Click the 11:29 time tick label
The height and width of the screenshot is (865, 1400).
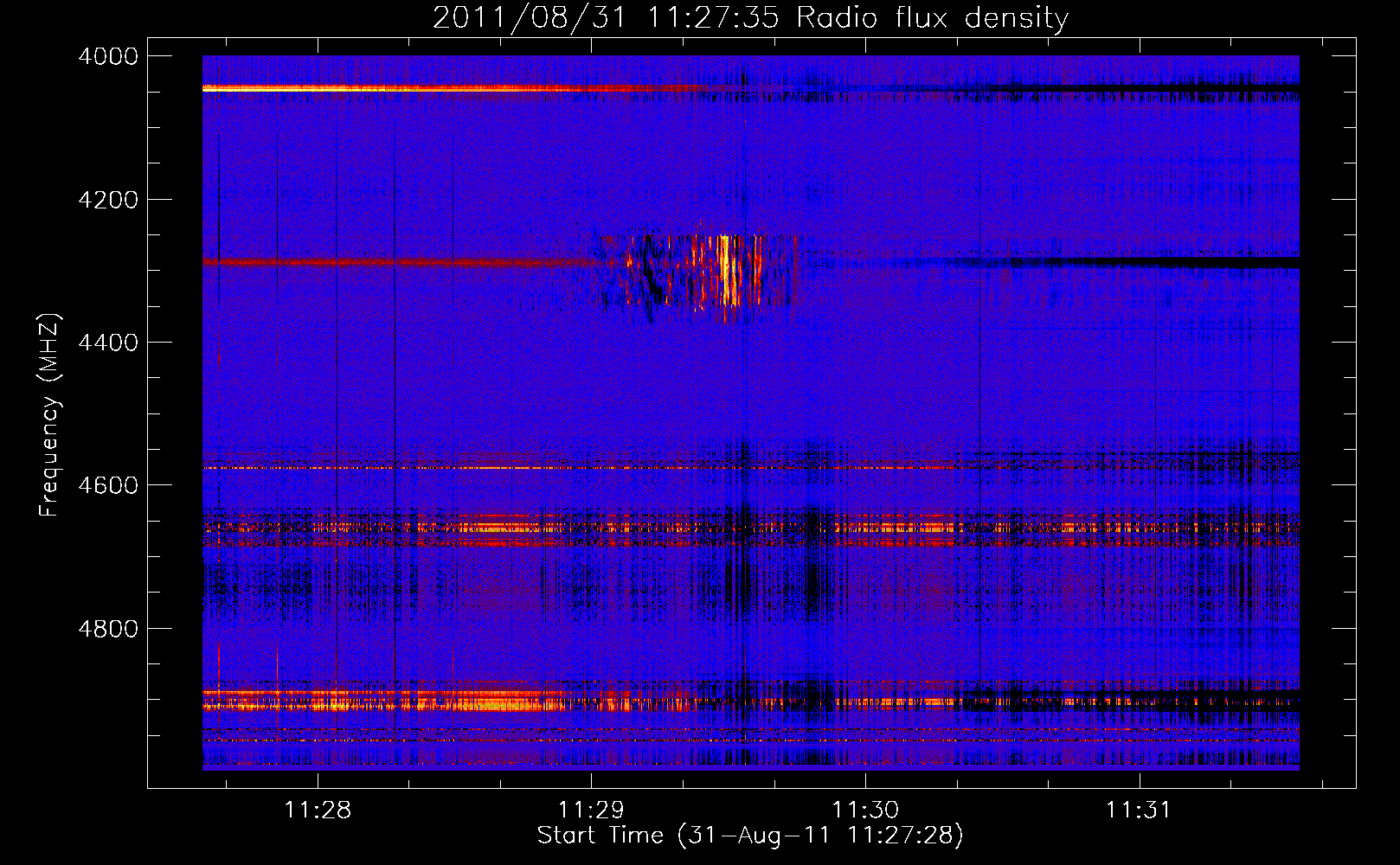tap(591, 811)
